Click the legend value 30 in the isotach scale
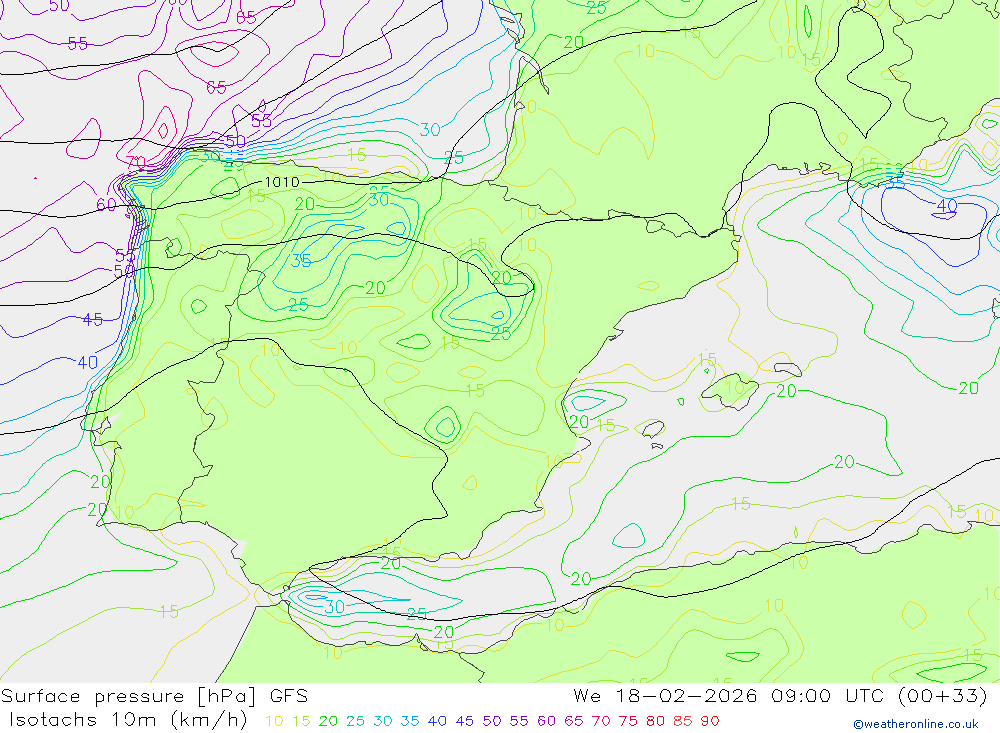This screenshot has height=733, width=1000. point(383,721)
